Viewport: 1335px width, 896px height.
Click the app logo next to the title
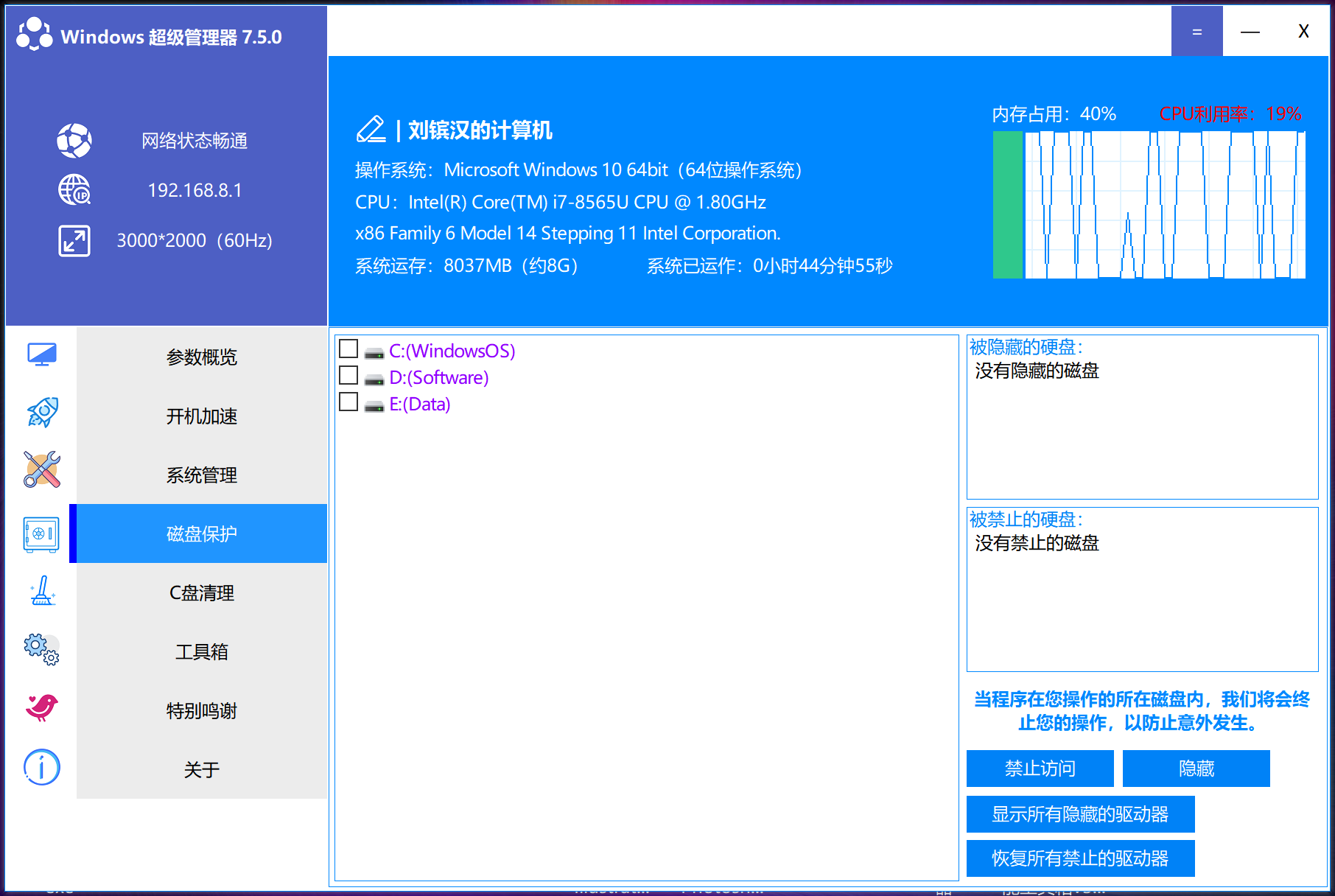(x=35, y=35)
